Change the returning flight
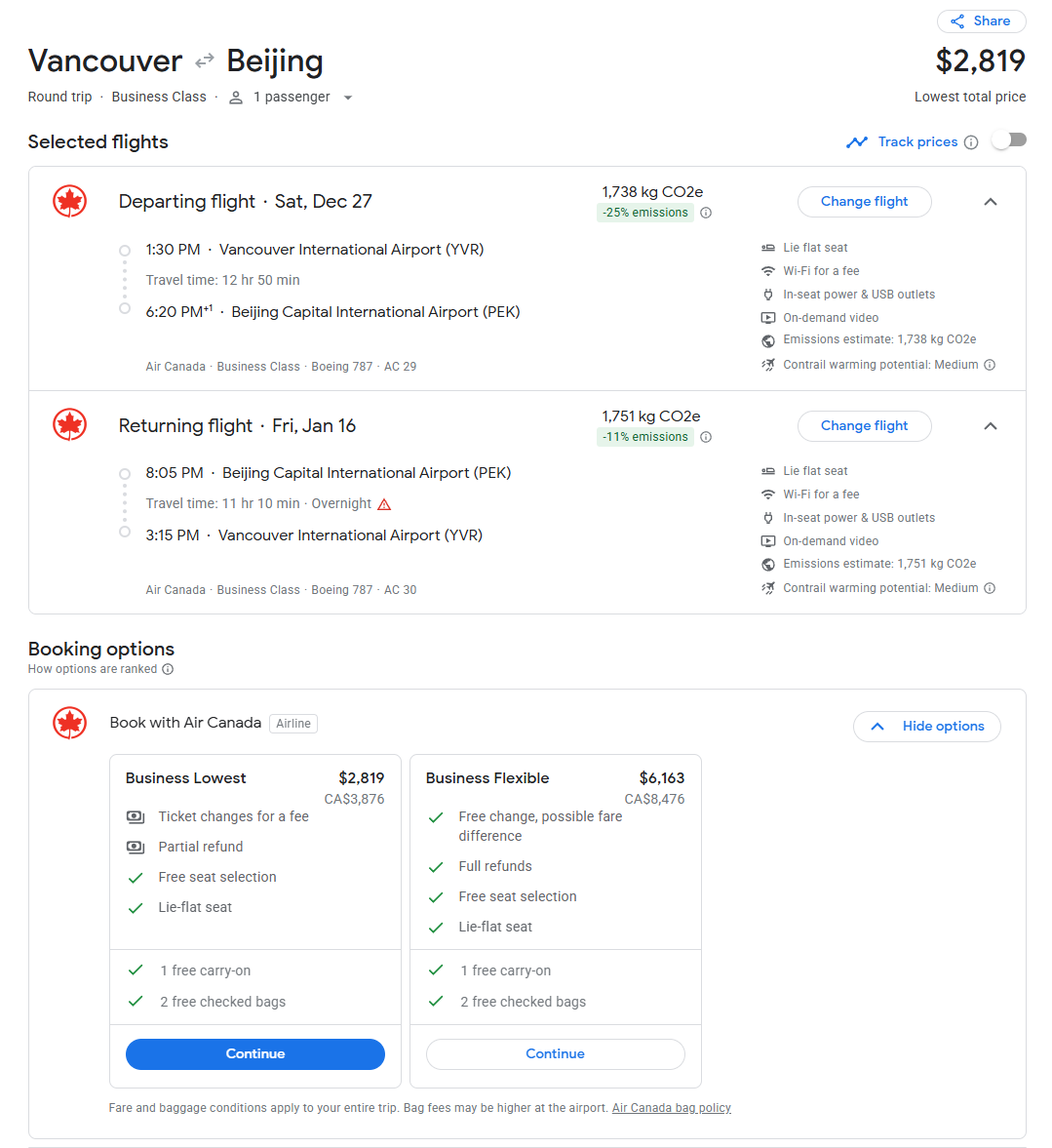Screen dimensions: 1052x1148 [x=864, y=426]
